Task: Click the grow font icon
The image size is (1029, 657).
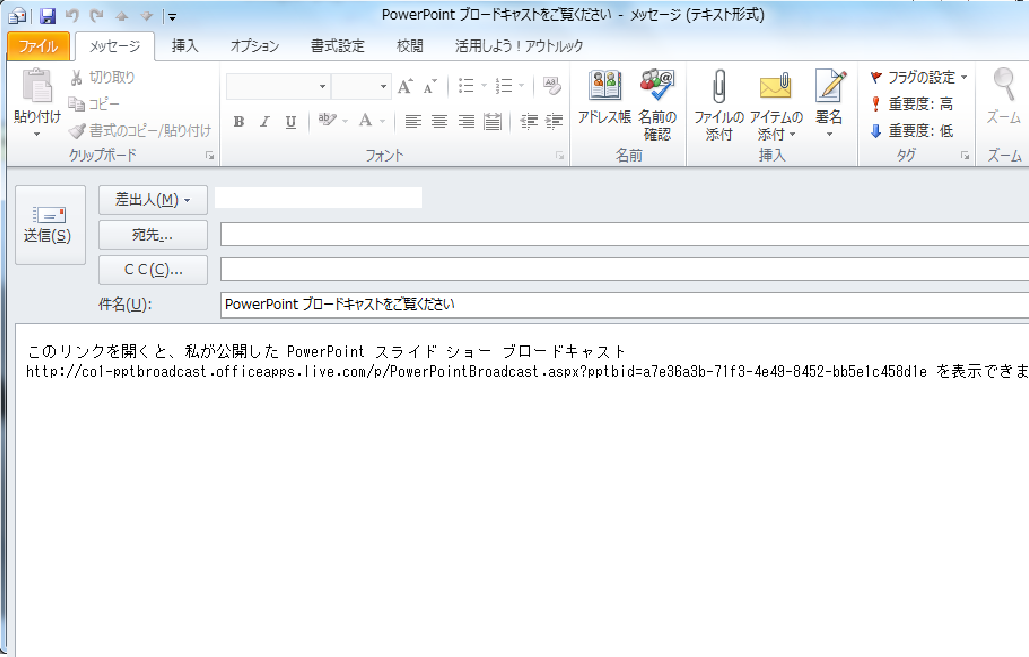Action: coord(405,86)
